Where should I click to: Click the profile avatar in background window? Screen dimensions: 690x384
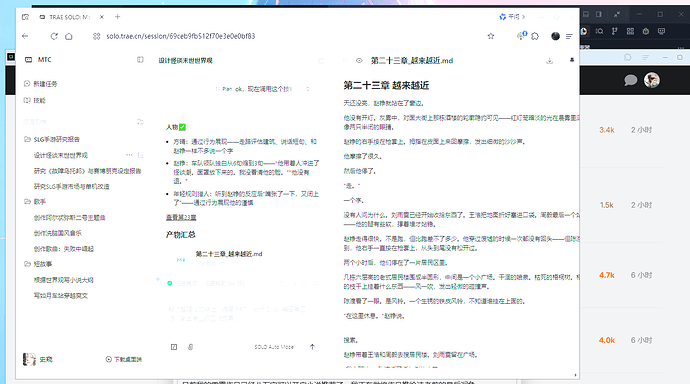pyautogui.click(x=652, y=80)
